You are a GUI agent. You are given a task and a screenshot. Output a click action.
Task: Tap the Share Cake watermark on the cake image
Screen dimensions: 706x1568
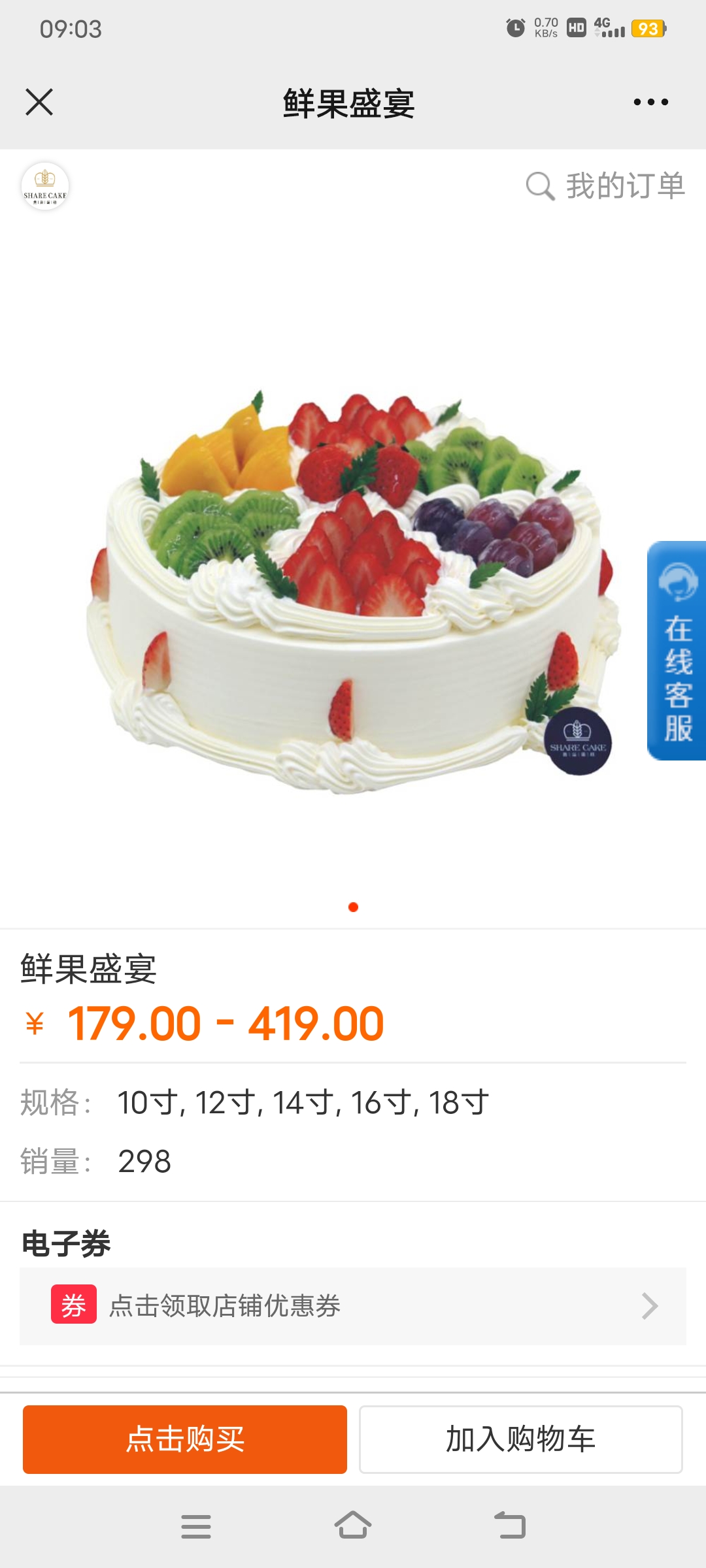[x=578, y=742]
